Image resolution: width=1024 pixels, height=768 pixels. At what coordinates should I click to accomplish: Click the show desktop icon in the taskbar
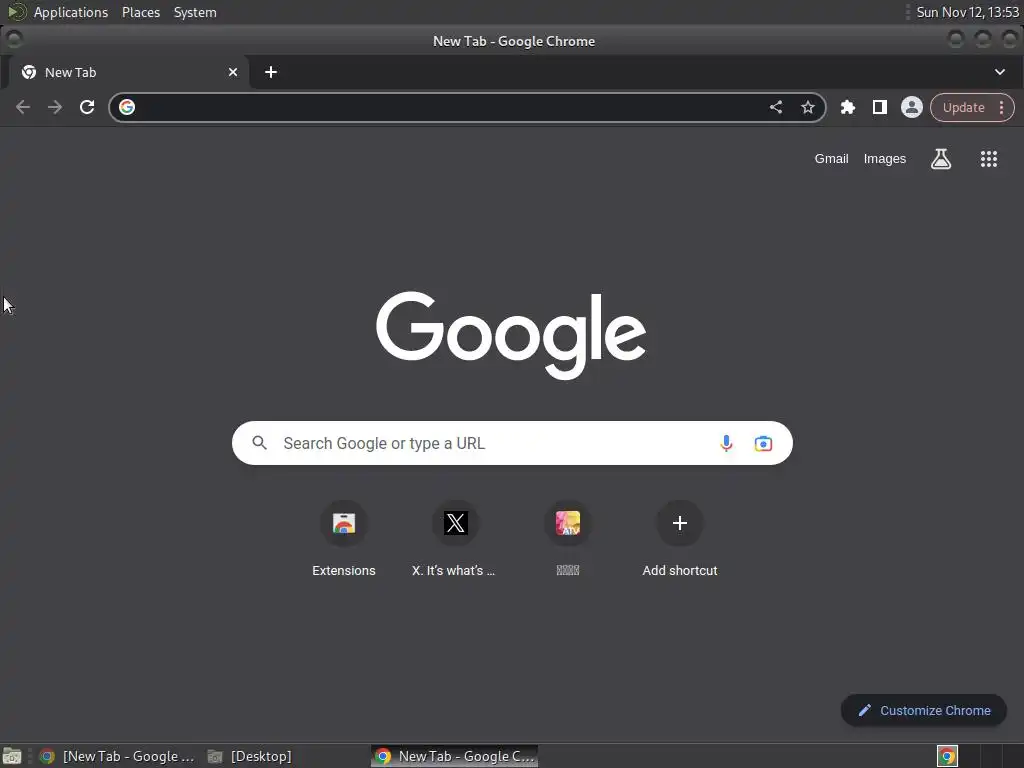coord(12,756)
